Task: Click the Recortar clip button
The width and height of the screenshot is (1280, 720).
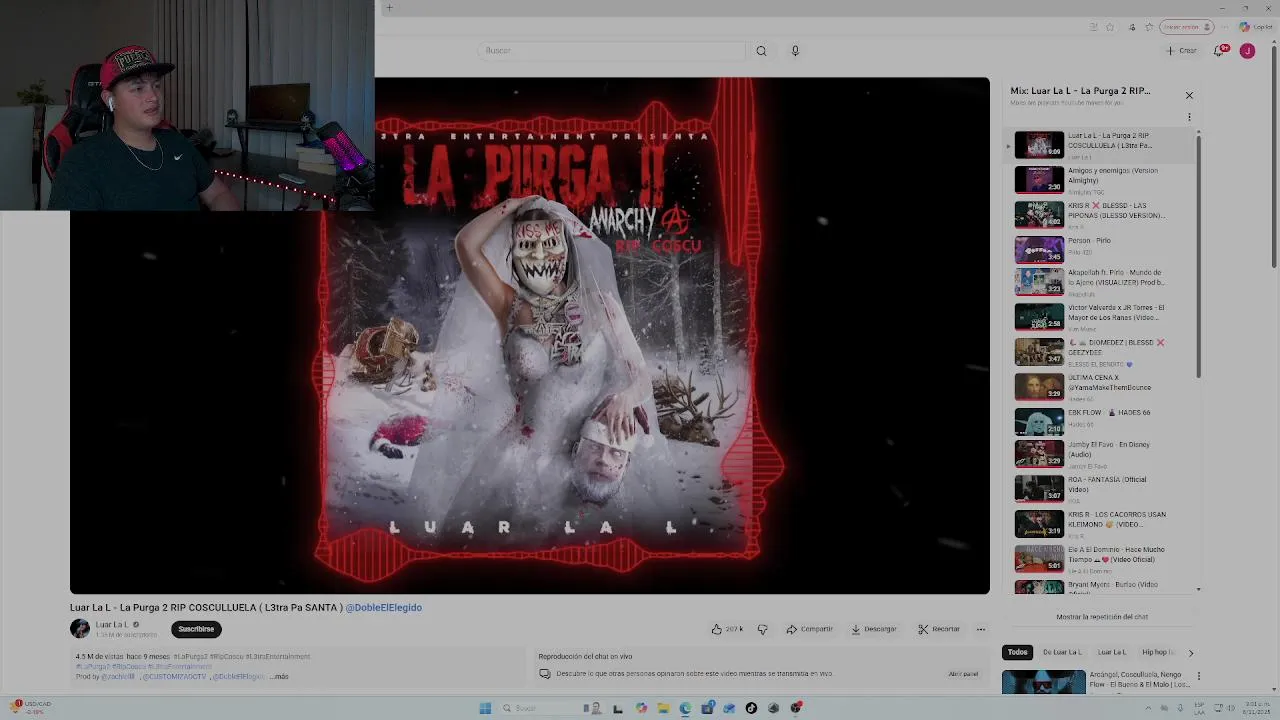Action: [939, 629]
